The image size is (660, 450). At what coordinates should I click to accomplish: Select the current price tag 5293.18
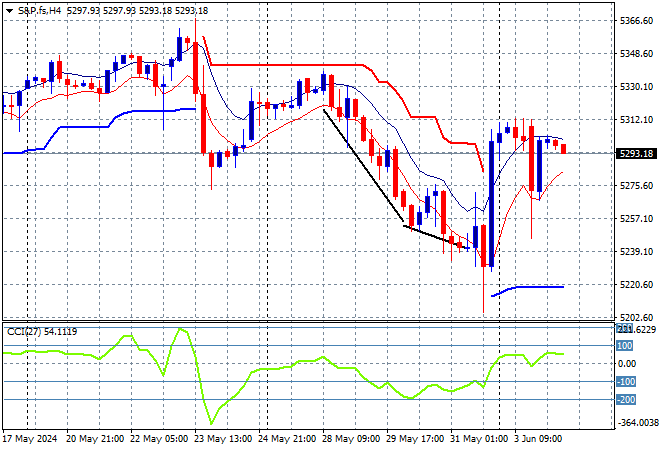[636, 154]
